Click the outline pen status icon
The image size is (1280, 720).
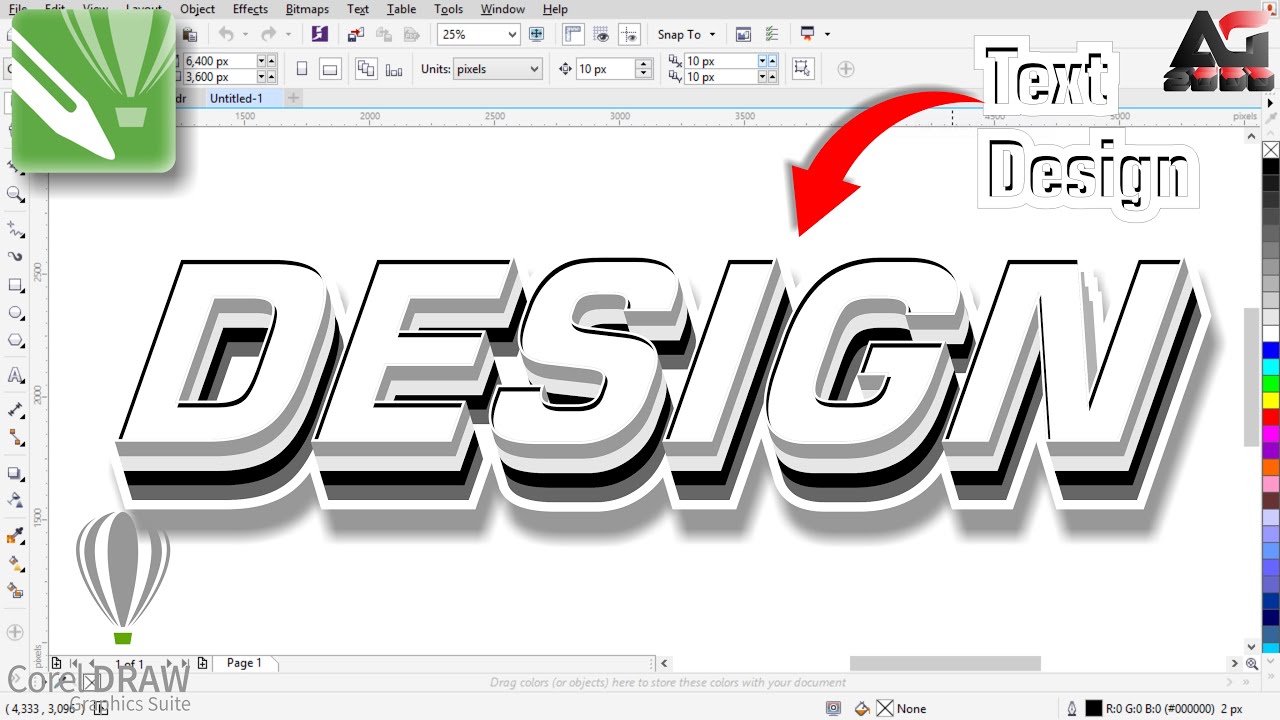[x=1072, y=708]
